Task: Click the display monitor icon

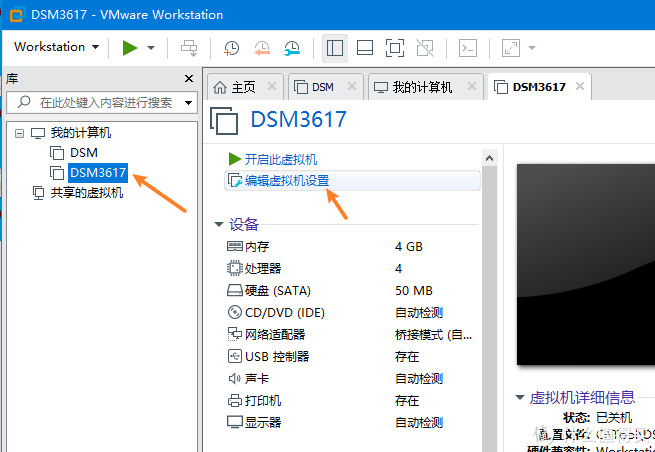Action: 235,422
